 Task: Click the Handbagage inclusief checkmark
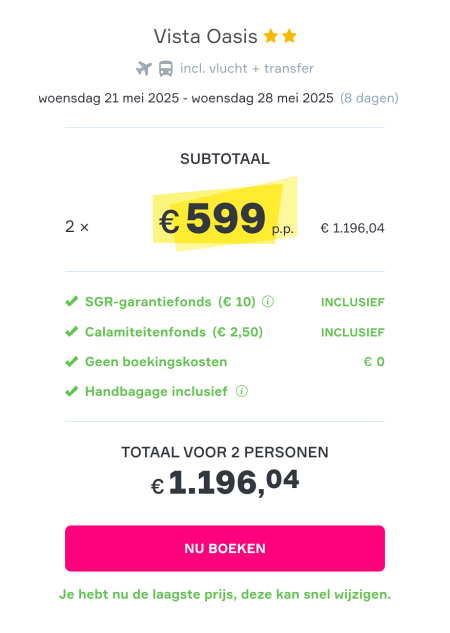tap(71, 392)
